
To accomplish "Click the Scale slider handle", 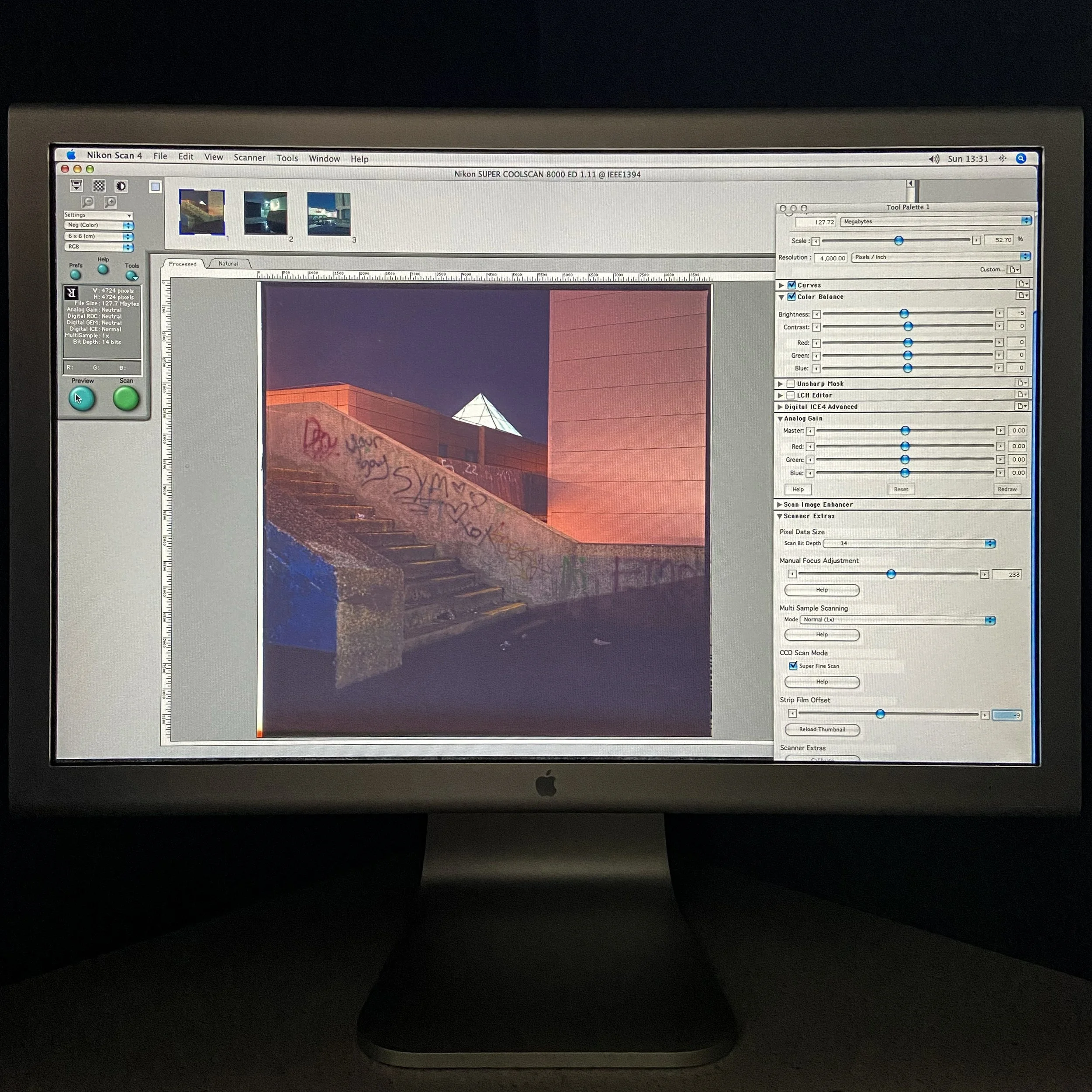I will coord(898,240).
